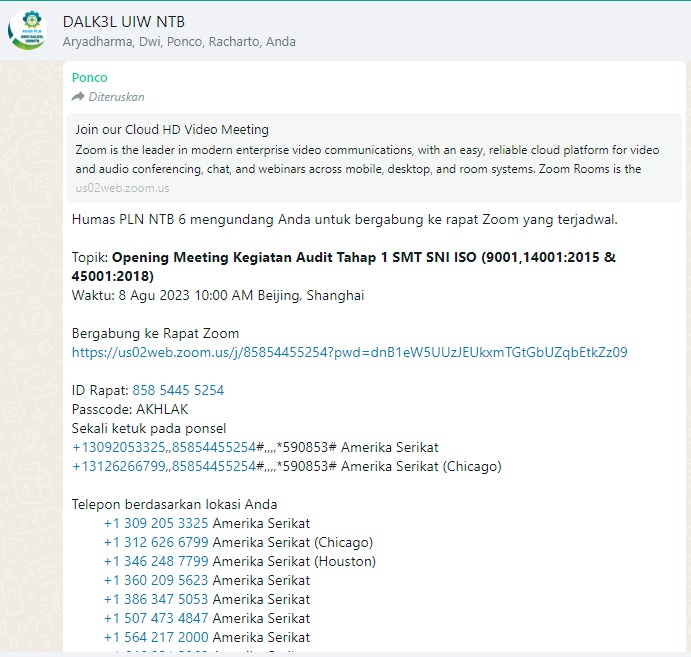Viewport: 691px width, 657px height.
Task: Click meeting ID 858 5445 5254
Action: (178, 390)
